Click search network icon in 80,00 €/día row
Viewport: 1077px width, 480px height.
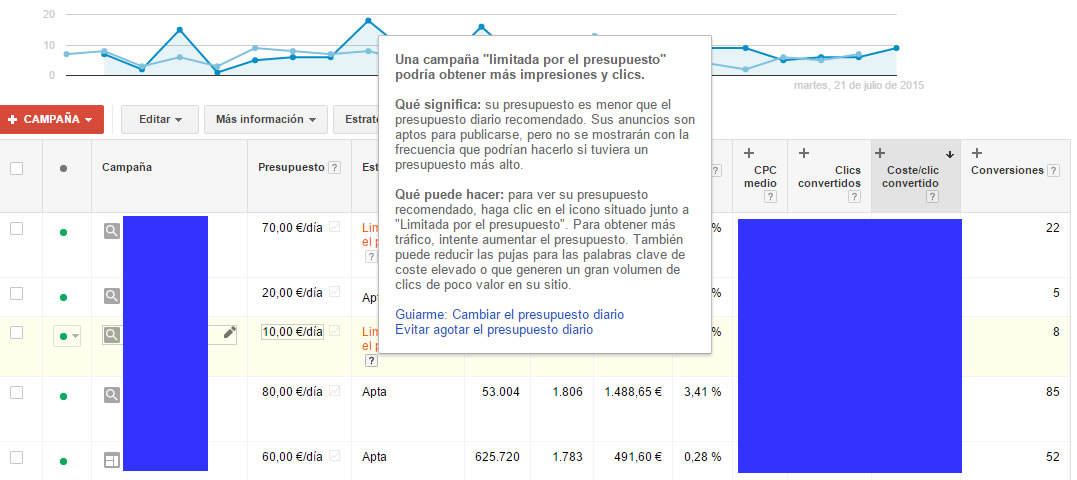(x=112, y=395)
